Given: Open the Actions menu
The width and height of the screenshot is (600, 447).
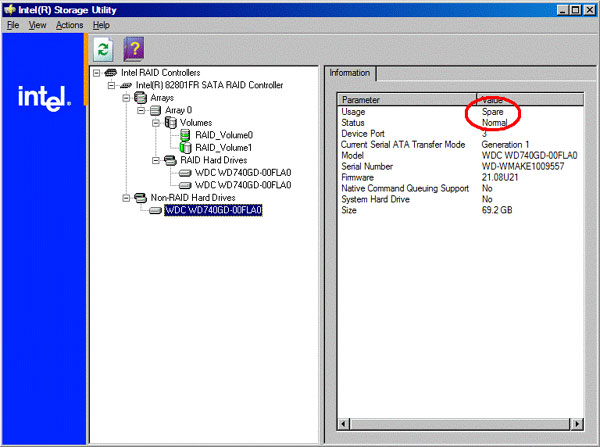Looking at the screenshot, I should tap(69, 25).
